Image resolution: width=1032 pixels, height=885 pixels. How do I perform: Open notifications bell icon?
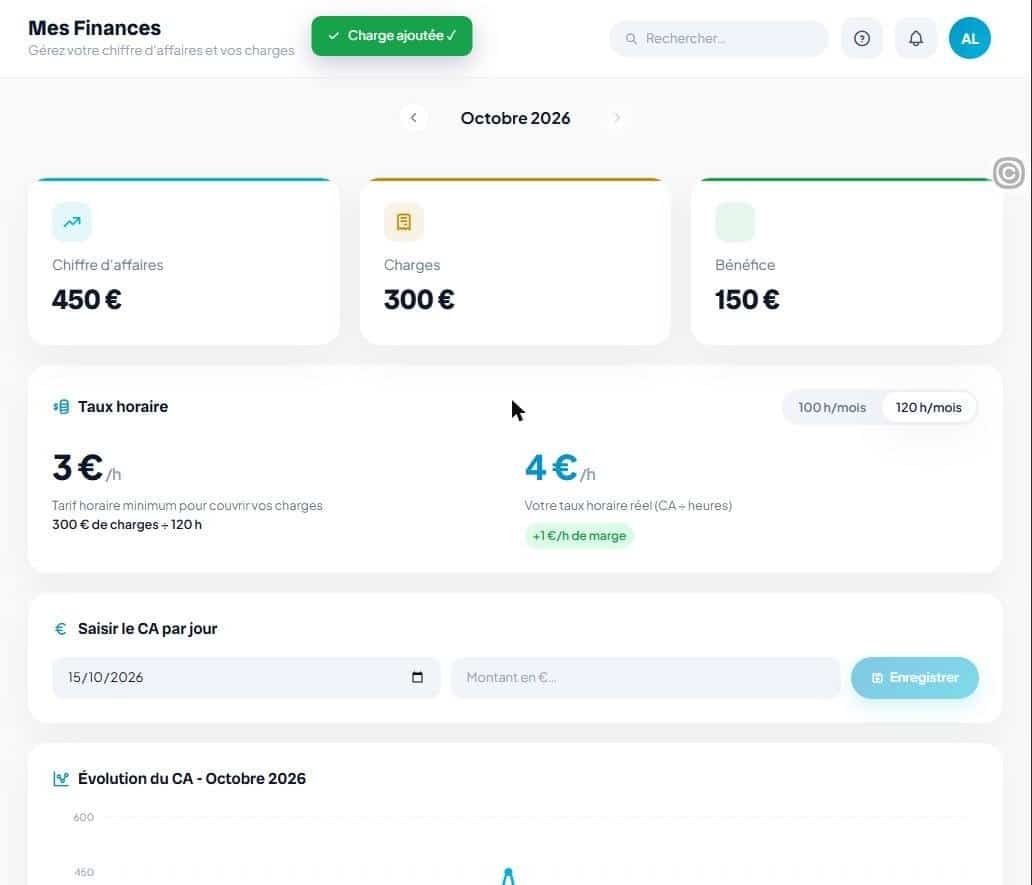pyautogui.click(x=916, y=38)
